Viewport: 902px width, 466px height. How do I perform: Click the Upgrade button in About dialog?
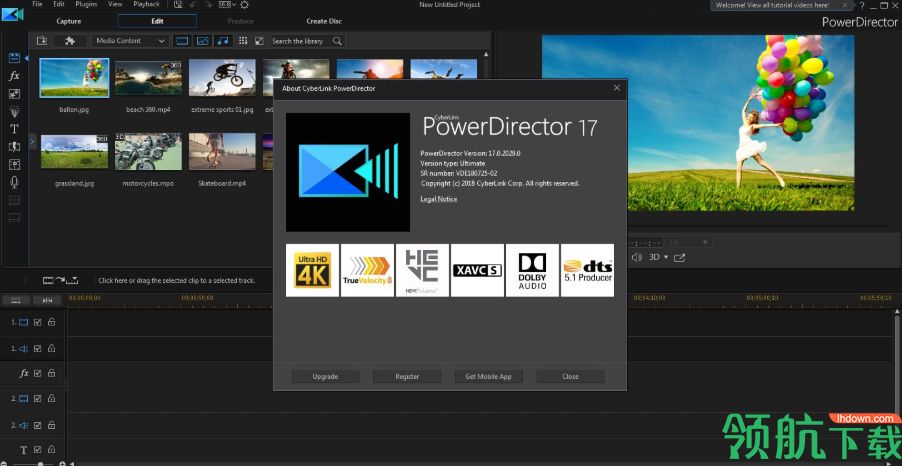click(x=326, y=376)
